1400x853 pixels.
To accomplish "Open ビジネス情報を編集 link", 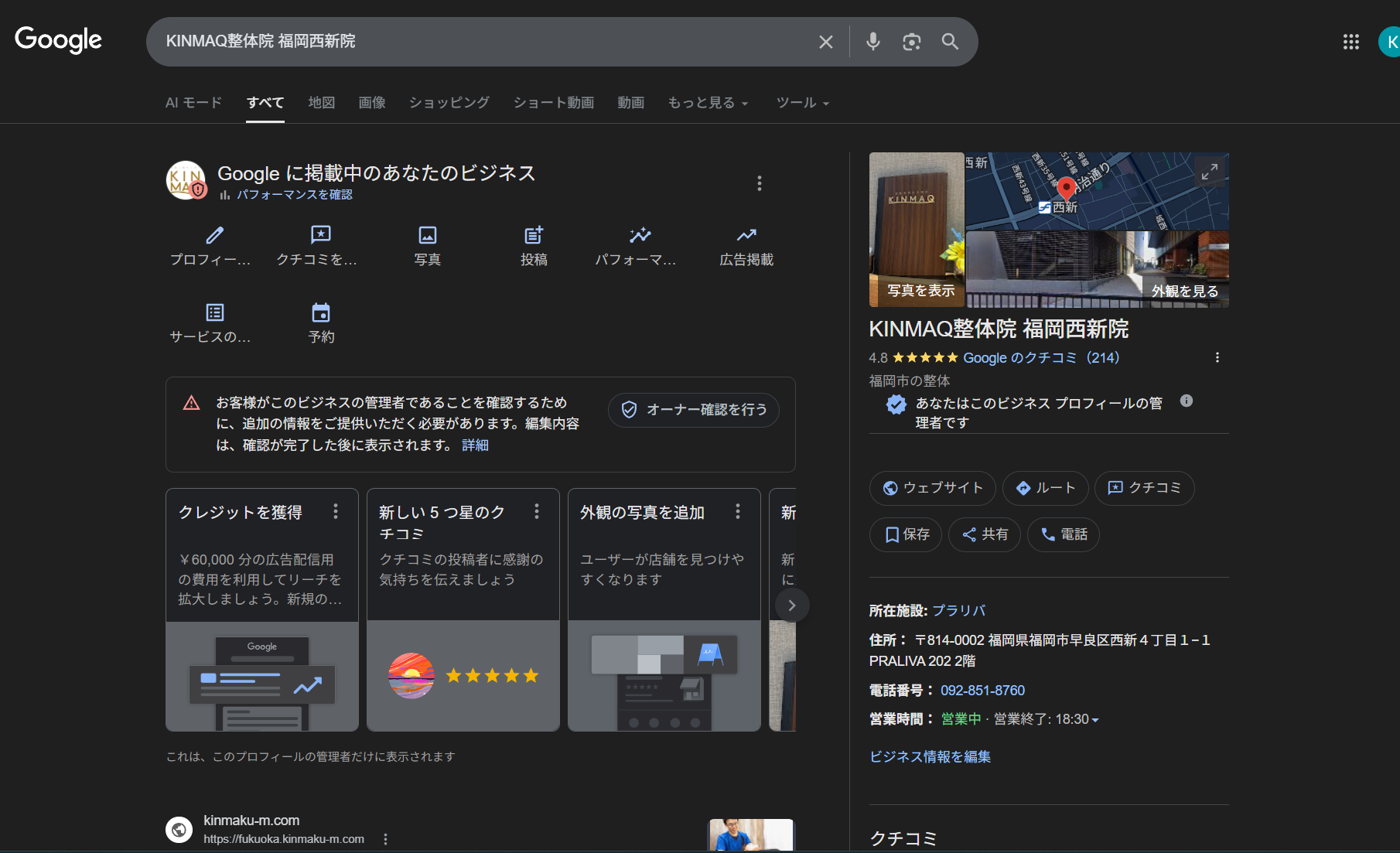I will tap(930, 757).
